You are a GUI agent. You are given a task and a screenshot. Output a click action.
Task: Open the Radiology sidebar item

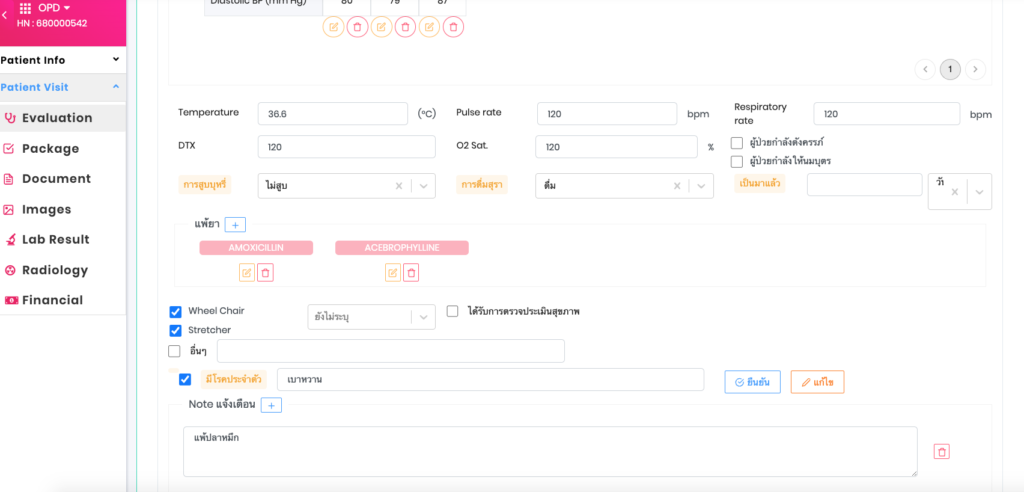coord(55,270)
